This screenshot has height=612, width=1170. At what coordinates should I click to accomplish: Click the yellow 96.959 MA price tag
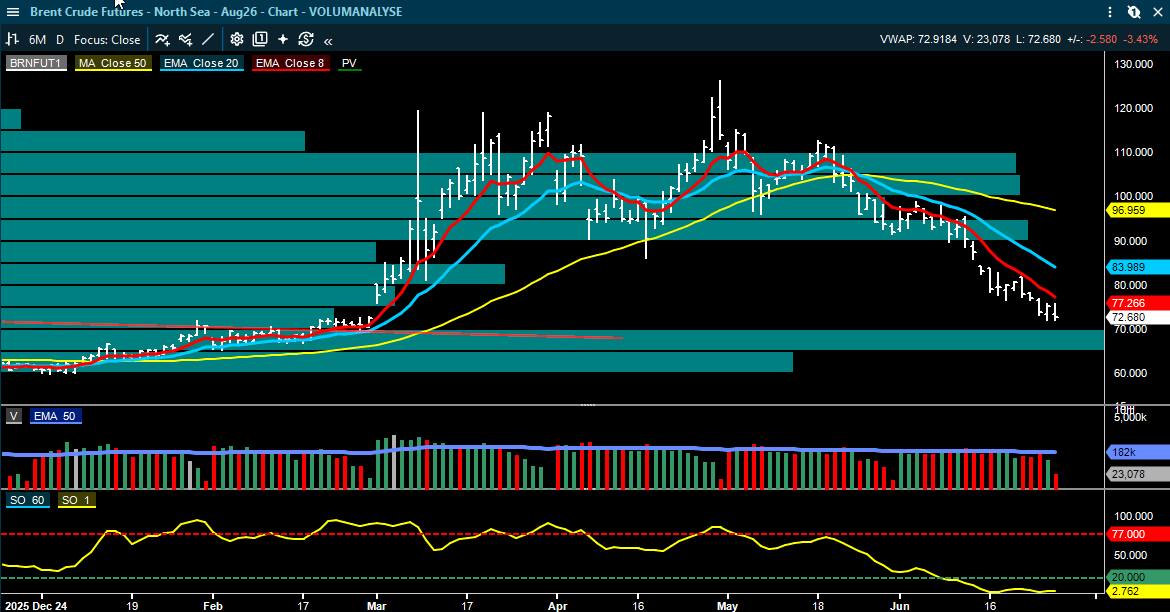pos(1136,210)
